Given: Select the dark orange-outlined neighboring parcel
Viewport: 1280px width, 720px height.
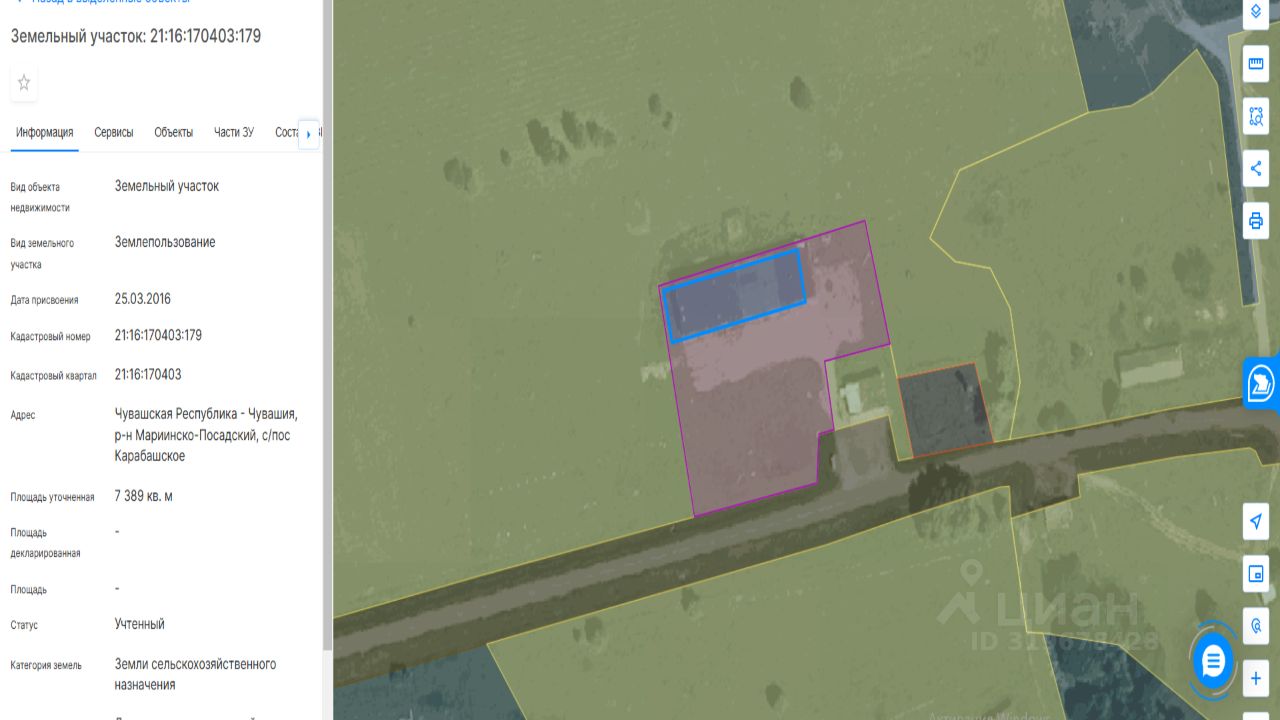Looking at the screenshot, I should click(944, 410).
